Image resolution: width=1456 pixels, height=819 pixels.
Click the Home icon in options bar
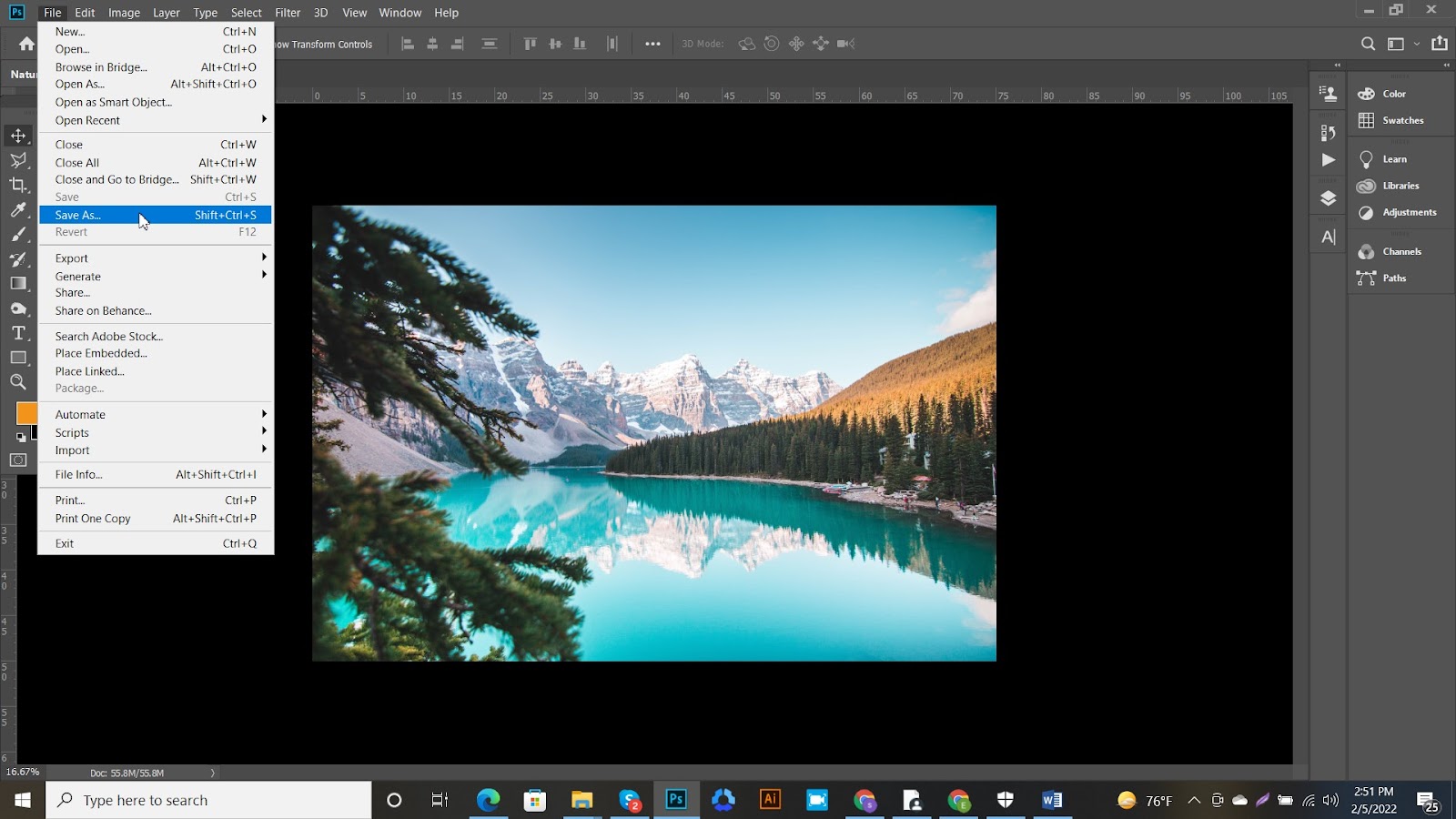pyautogui.click(x=26, y=44)
